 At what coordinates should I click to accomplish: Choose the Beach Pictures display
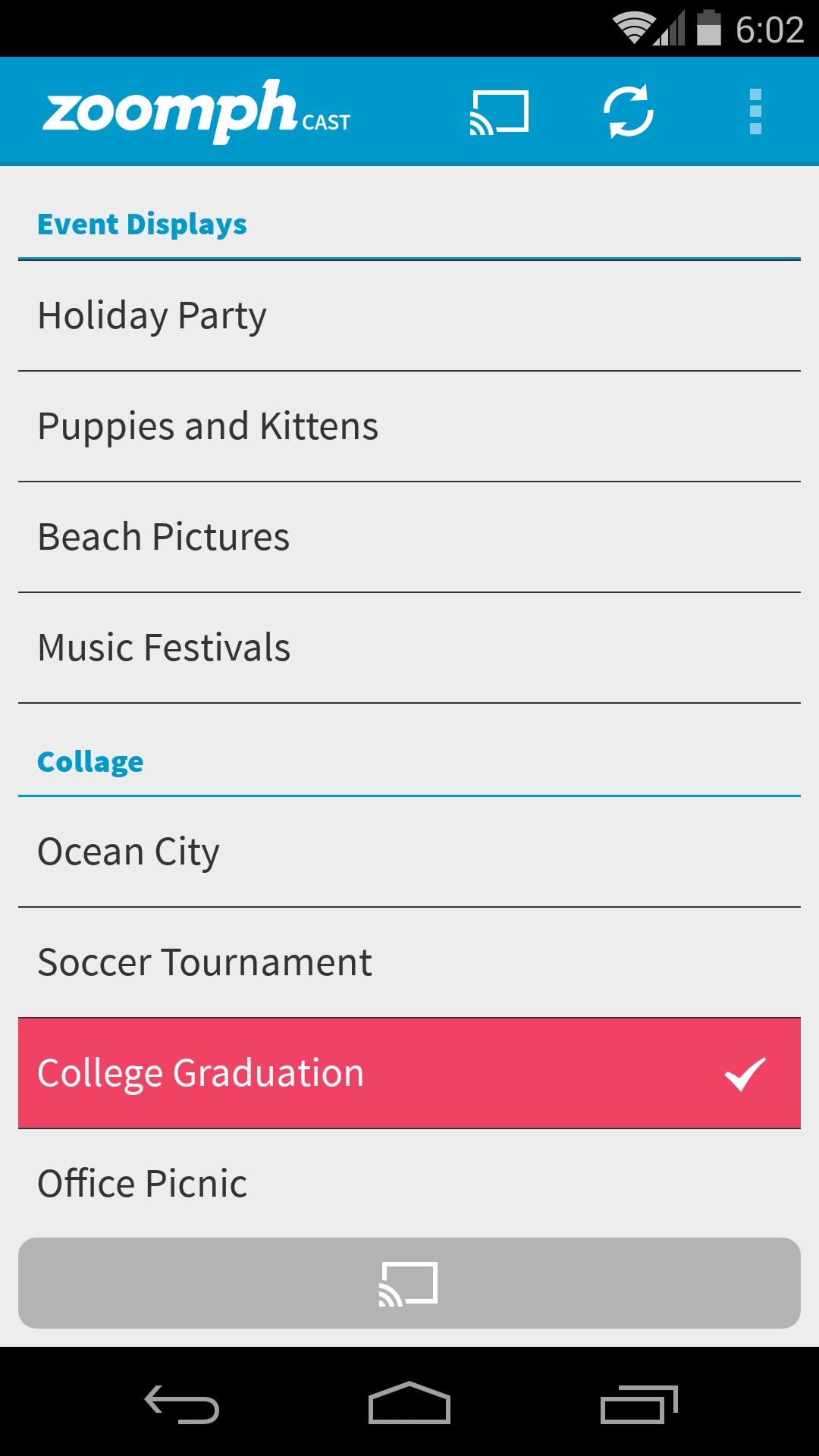(x=409, y=537)
